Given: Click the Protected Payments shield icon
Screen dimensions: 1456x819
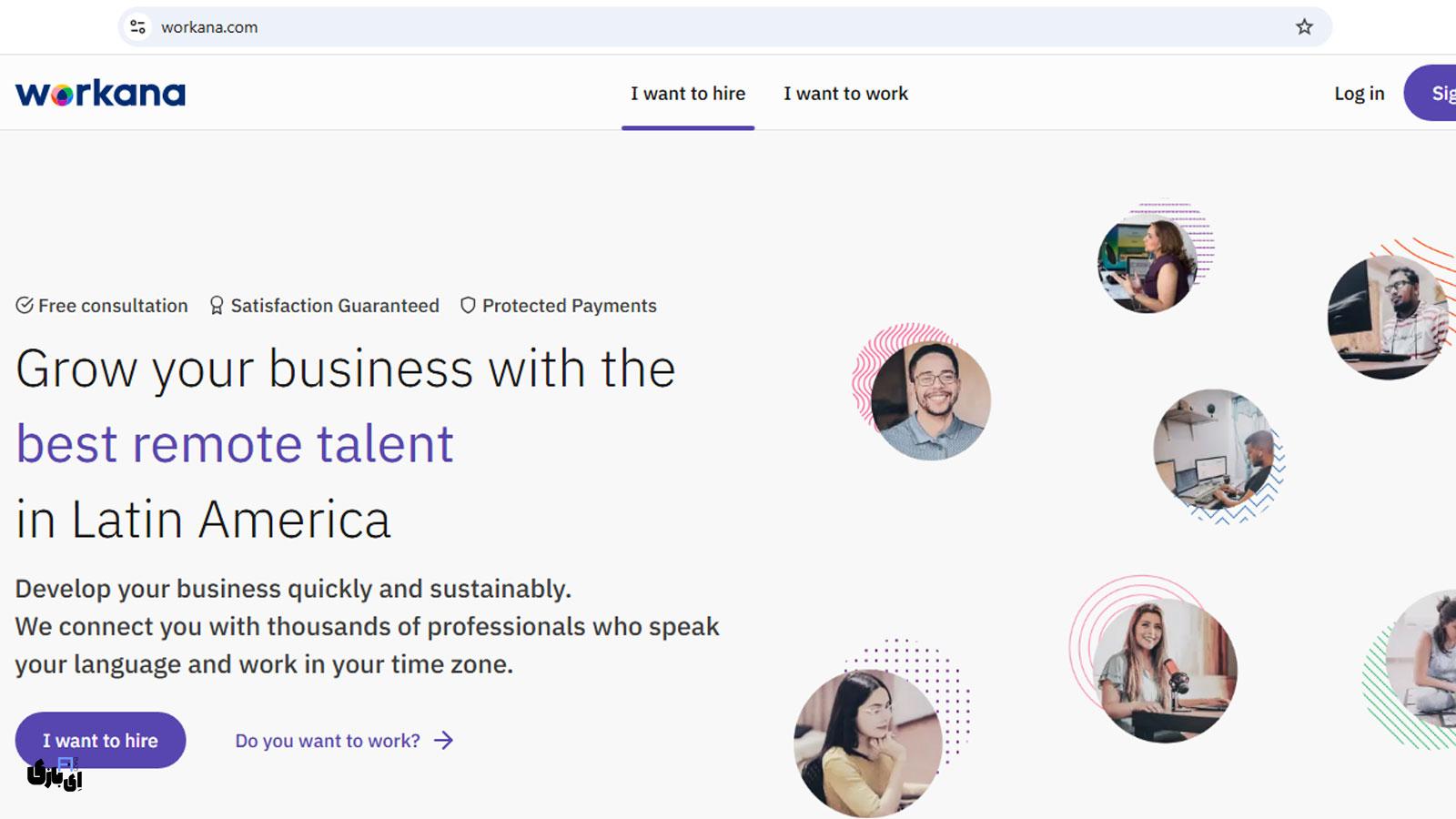Looking at the screenshot, I should coord(468,306).
